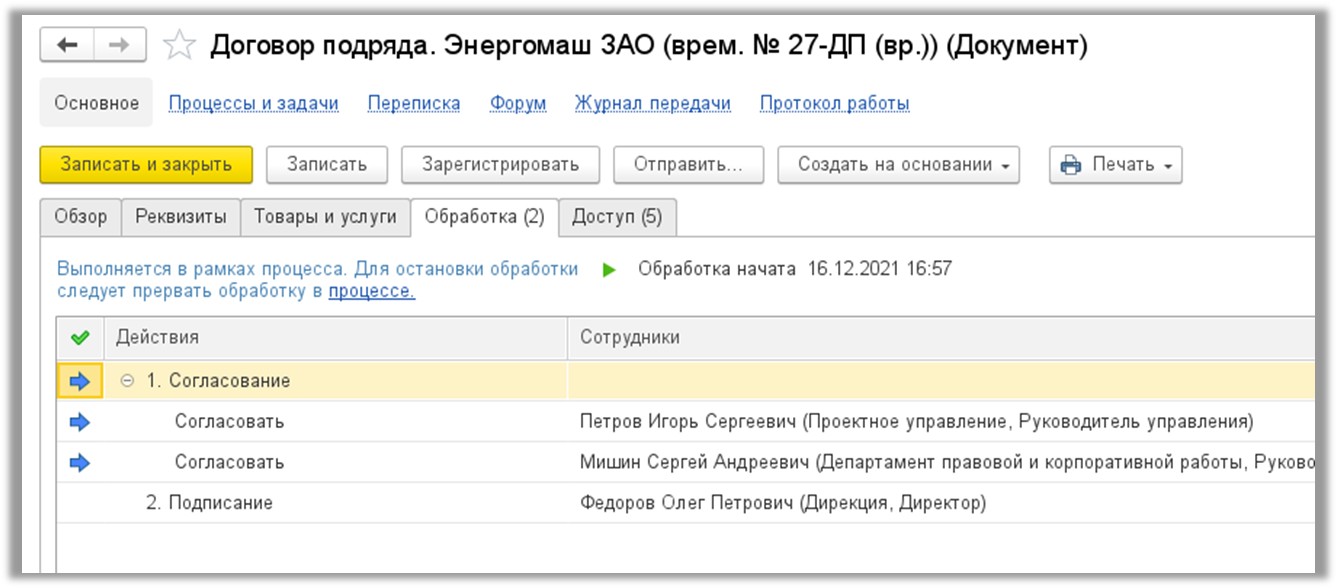Screen dimensions: 1338x588
Task: Open the Процессы и задачи link
Action: click(x=253, y=103)
